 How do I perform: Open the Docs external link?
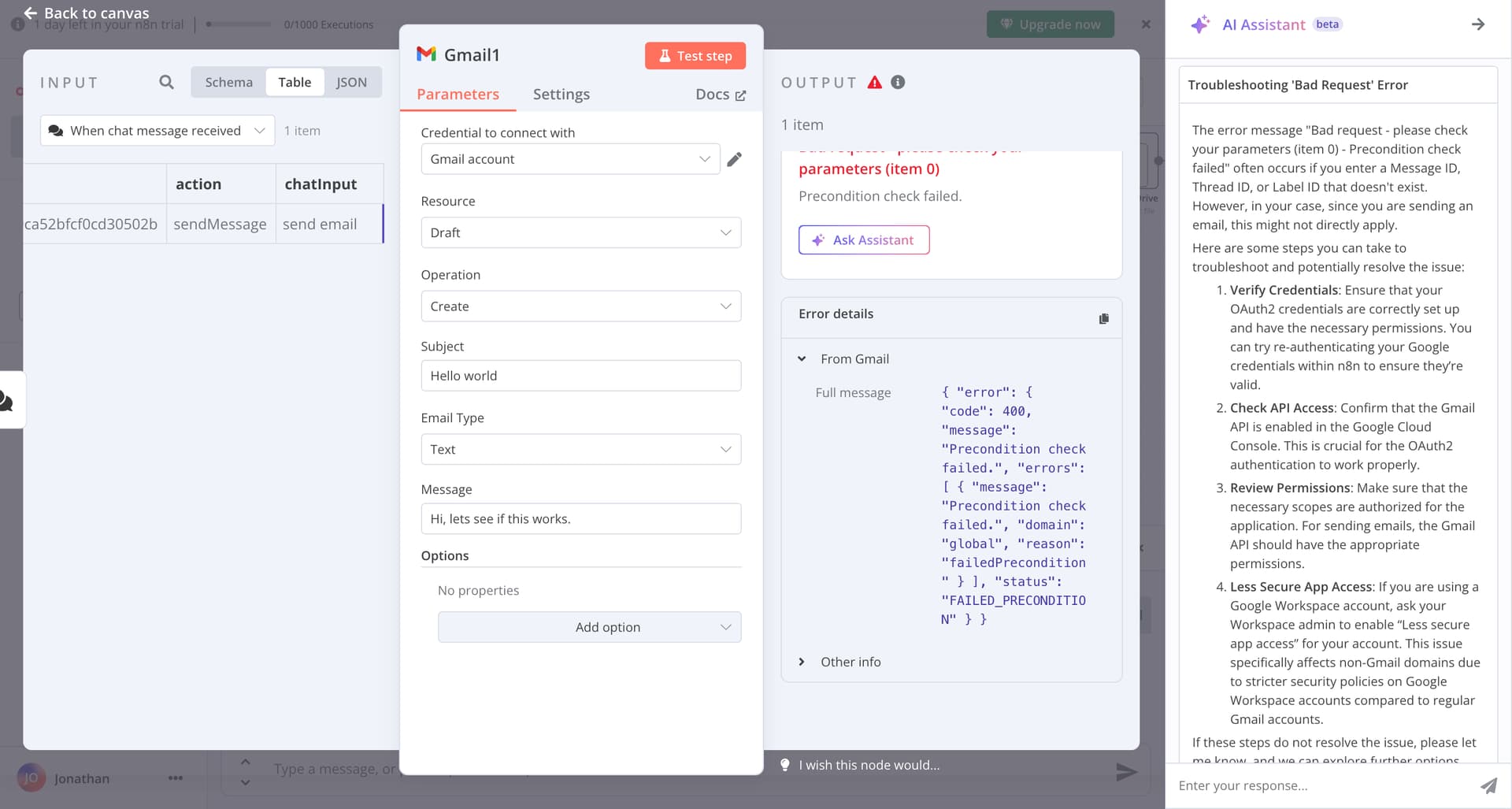pos(720,95)
